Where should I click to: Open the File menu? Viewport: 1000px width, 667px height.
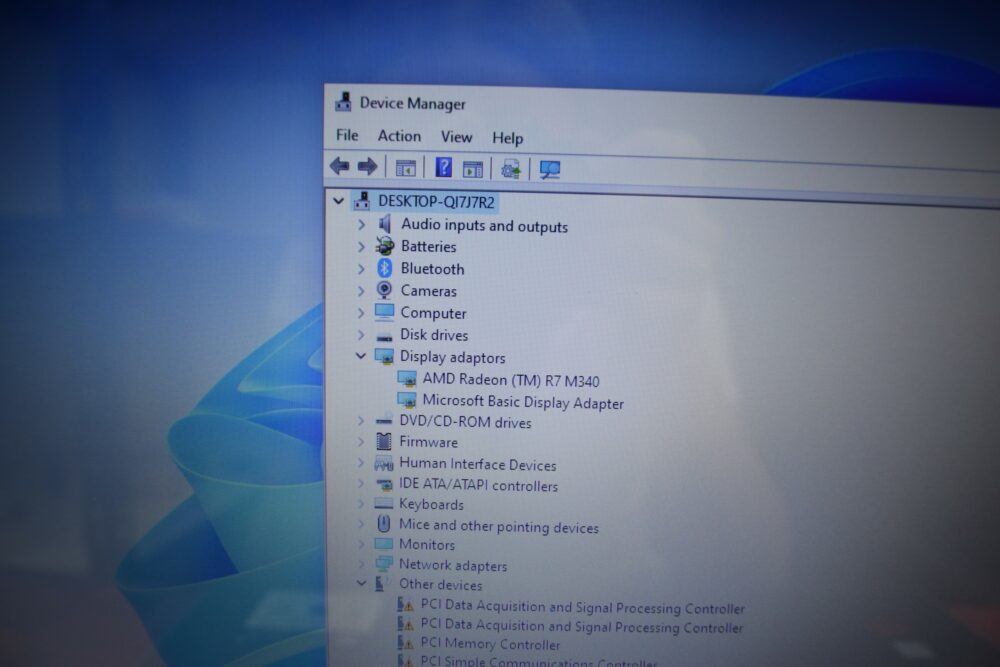347,135
